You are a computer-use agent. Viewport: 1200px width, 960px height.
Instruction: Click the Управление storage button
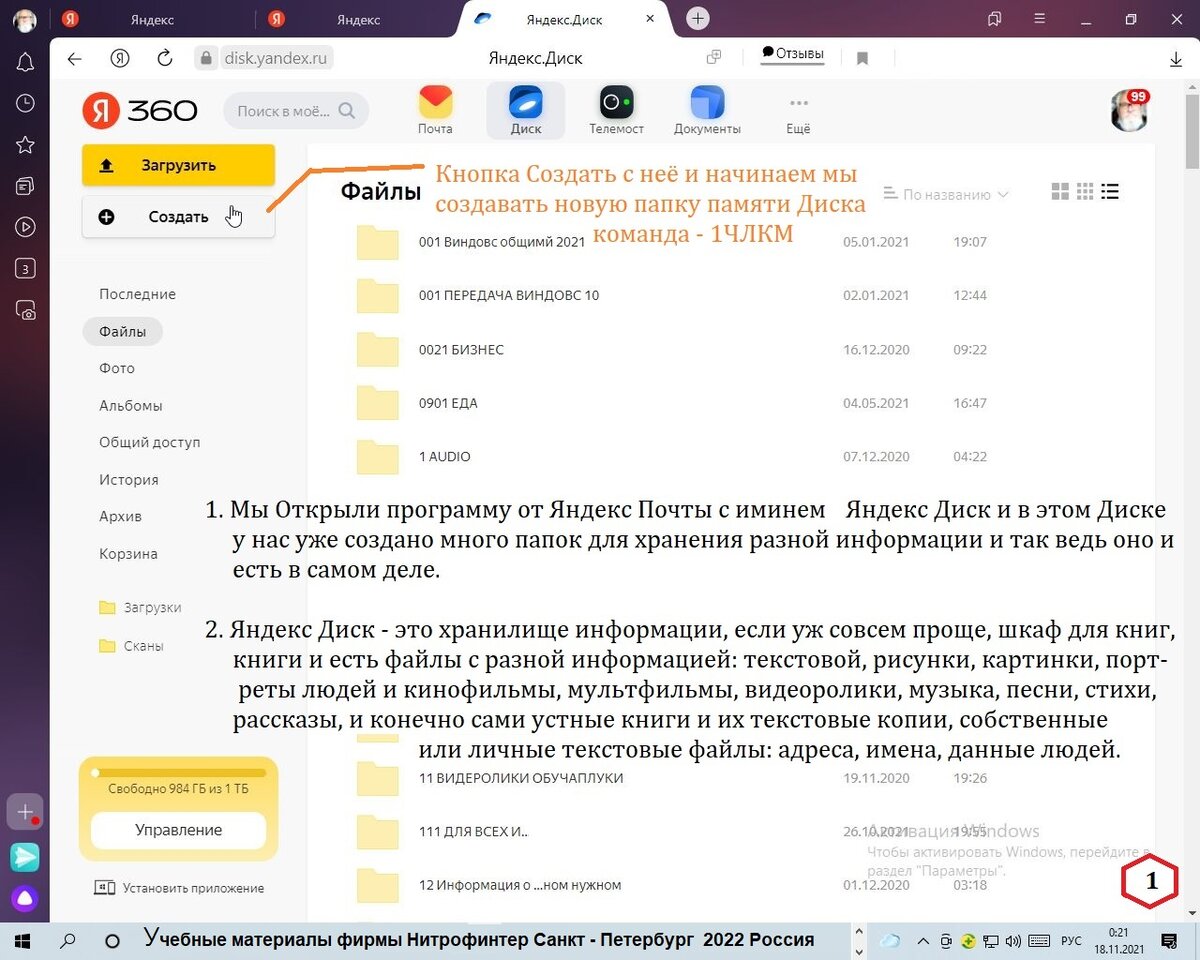[178, 830]
